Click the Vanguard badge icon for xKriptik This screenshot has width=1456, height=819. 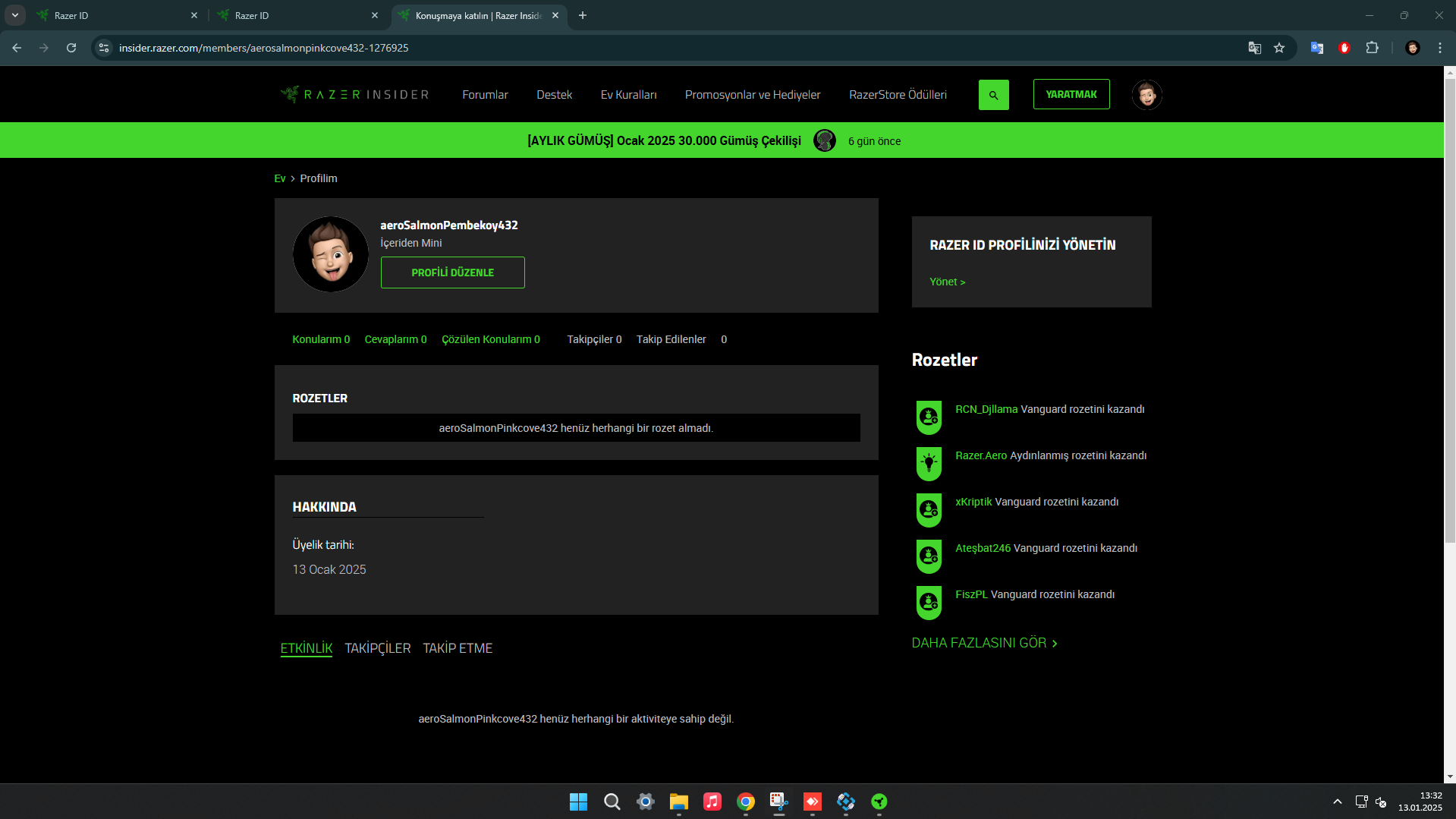929,510
